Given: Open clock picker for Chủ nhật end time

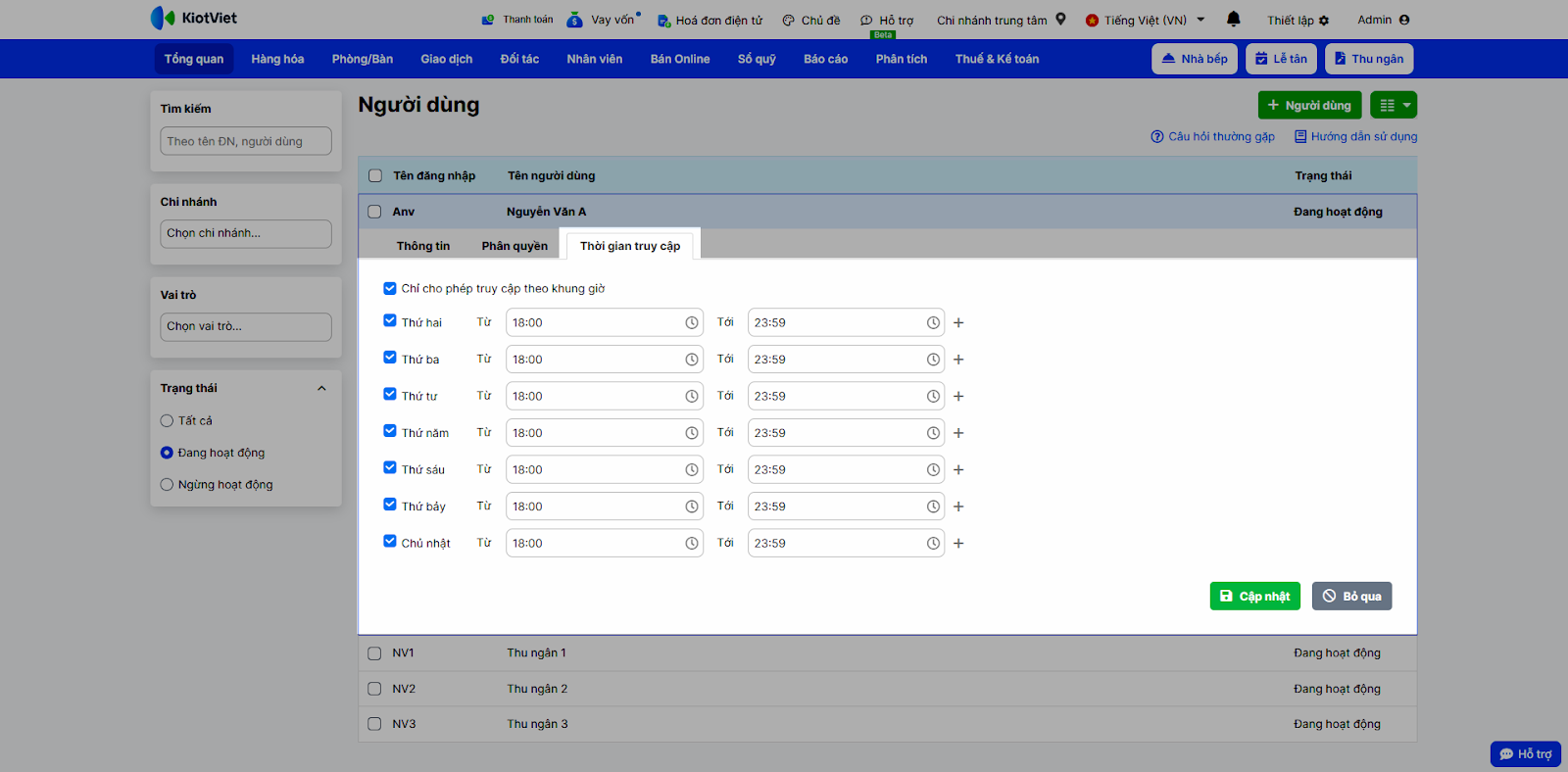Looking at the screenshot, I should [x=933, y=543].
